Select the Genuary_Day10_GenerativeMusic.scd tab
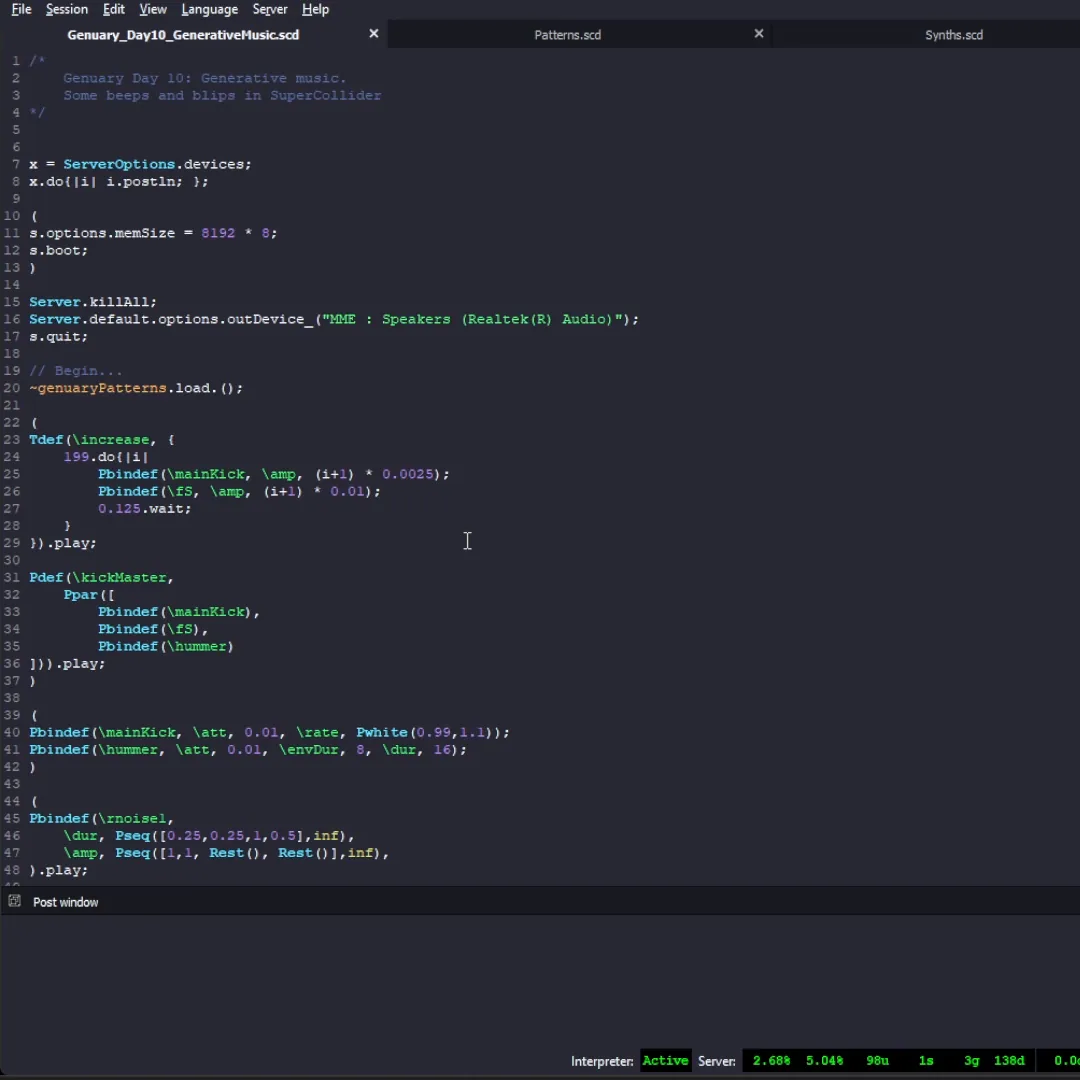The width and height of the screenshot is (1080, 1080). click(x=183, y=35)
